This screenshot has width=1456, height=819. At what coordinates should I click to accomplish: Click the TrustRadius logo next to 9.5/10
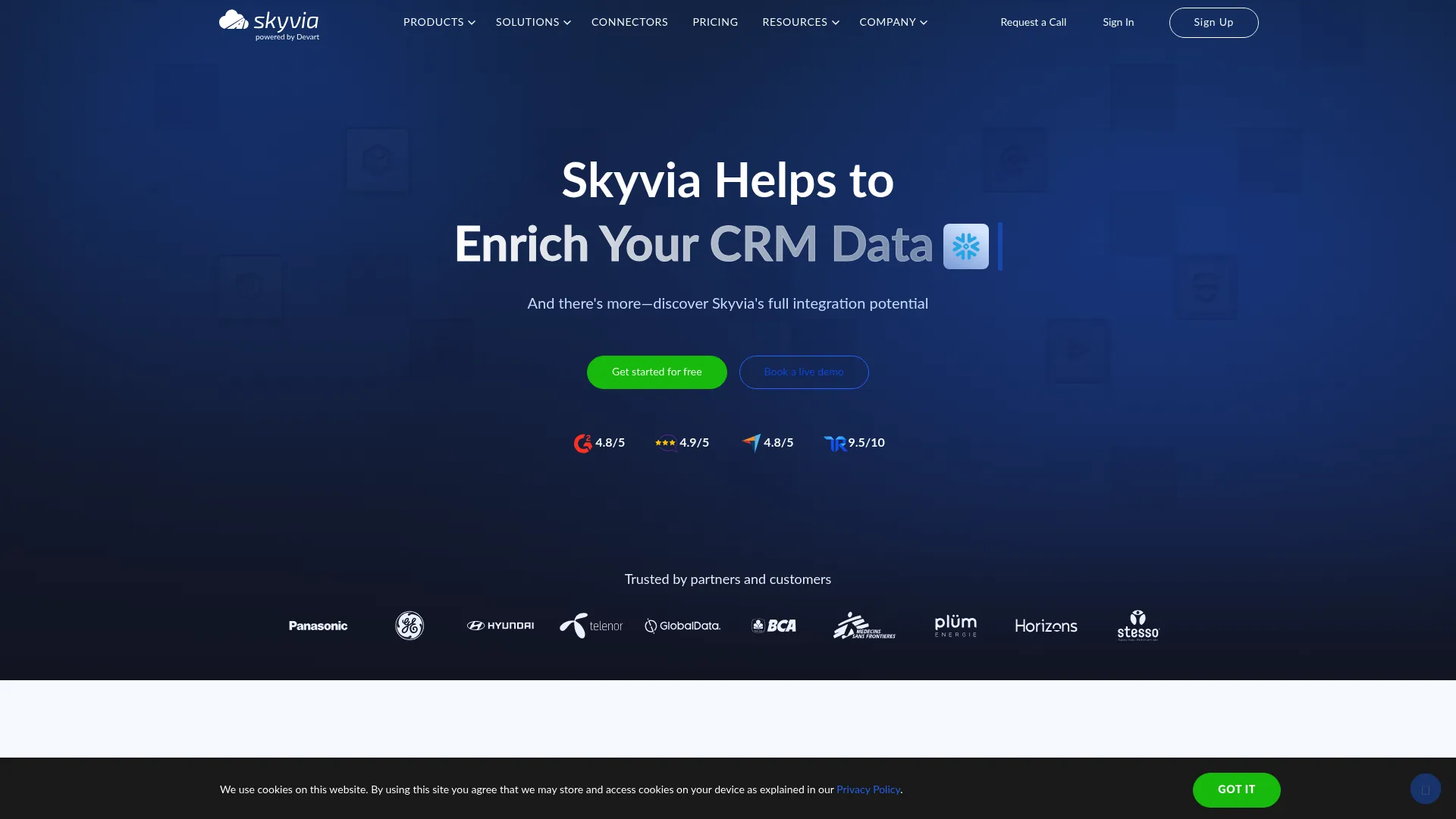(x=835, y=443)
